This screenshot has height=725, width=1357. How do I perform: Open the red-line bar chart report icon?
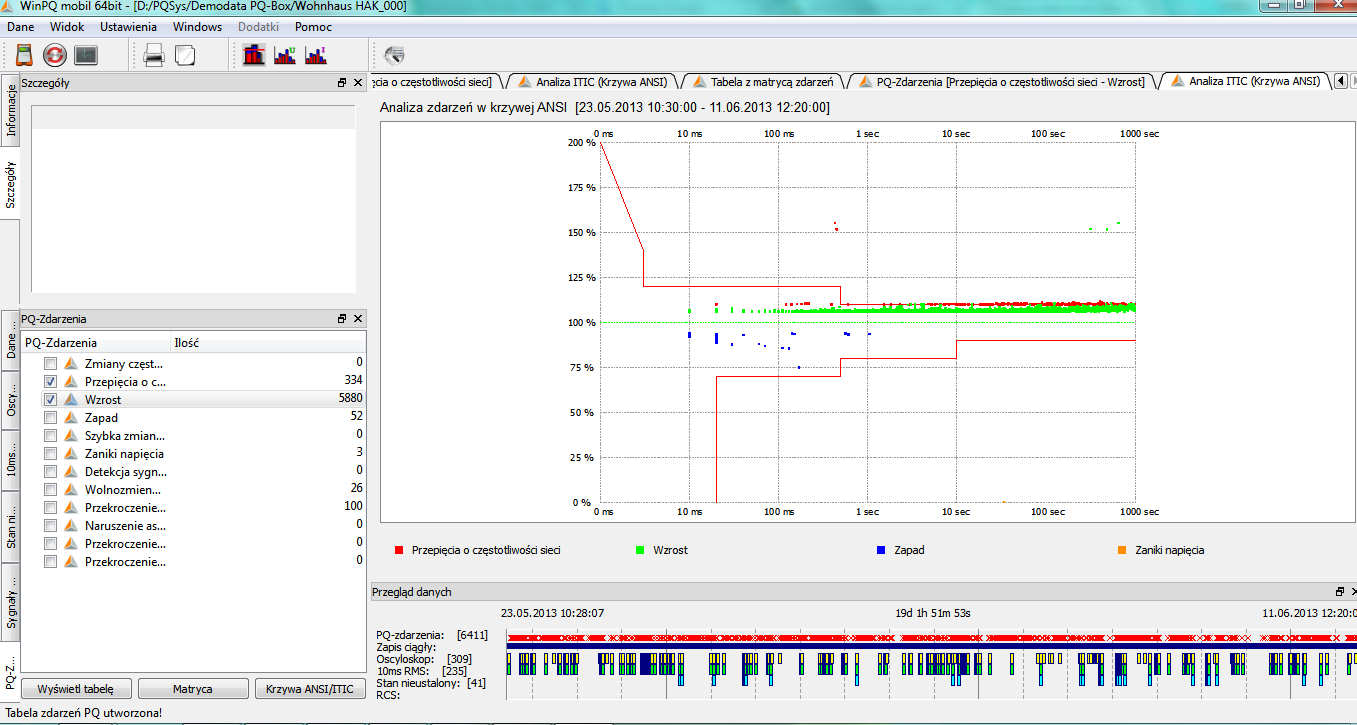tap(254, 55)
